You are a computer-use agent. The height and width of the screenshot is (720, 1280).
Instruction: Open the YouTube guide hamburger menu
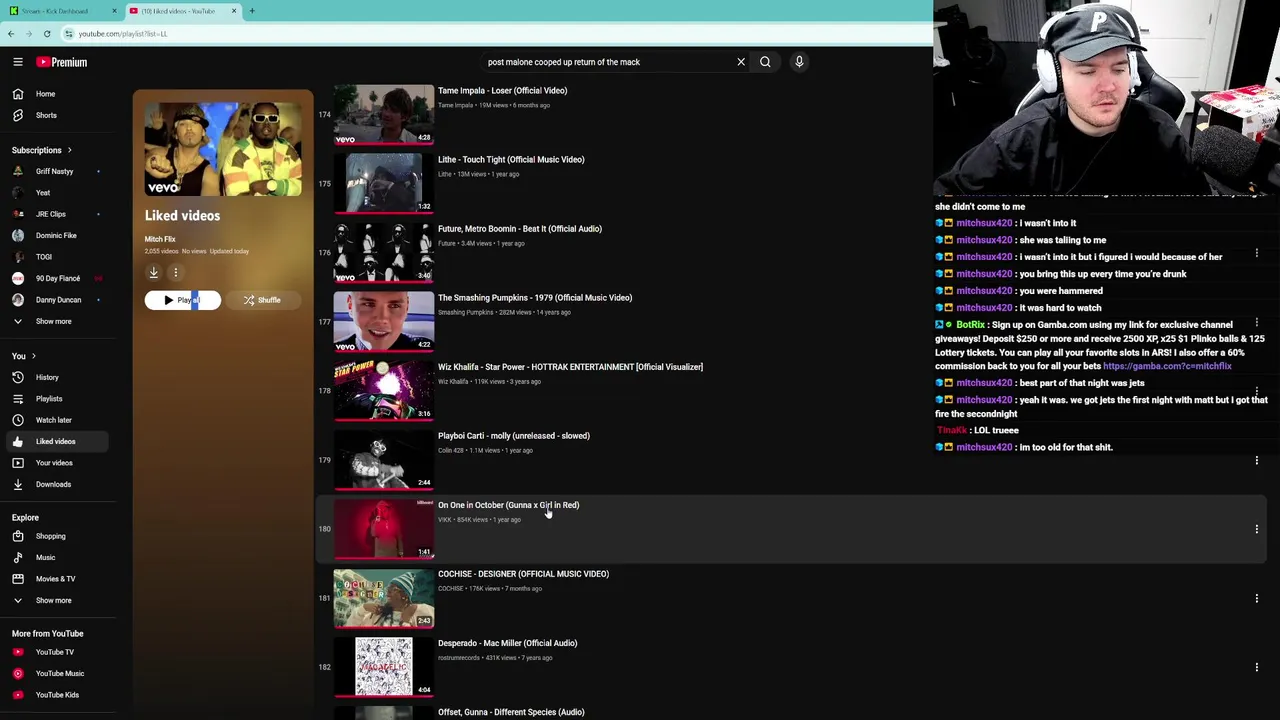coord(18,62)
